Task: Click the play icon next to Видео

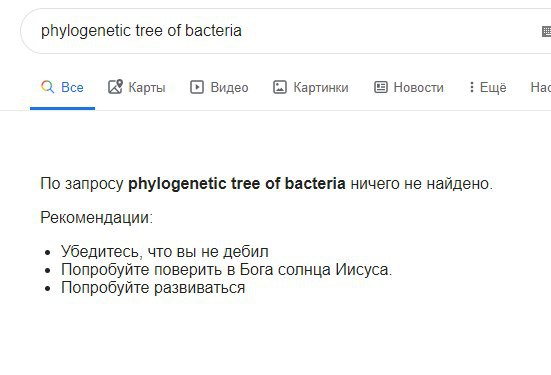Action: coord(197,87)
